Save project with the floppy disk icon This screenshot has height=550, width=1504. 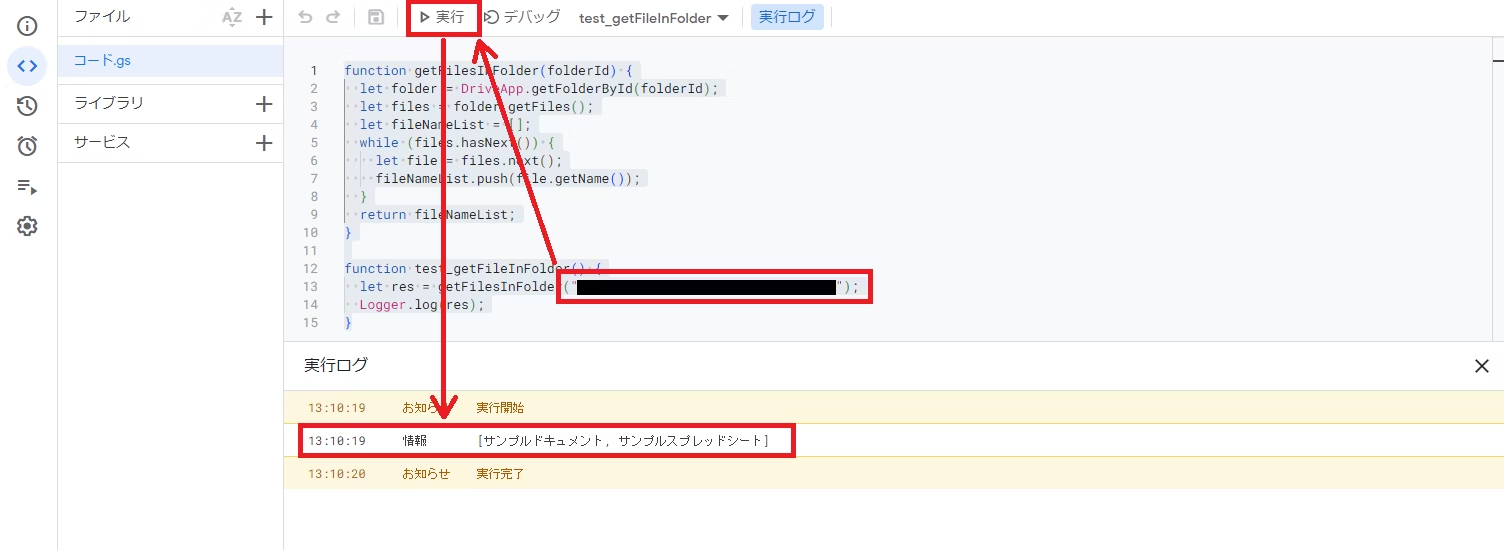[x=376, y=17]
